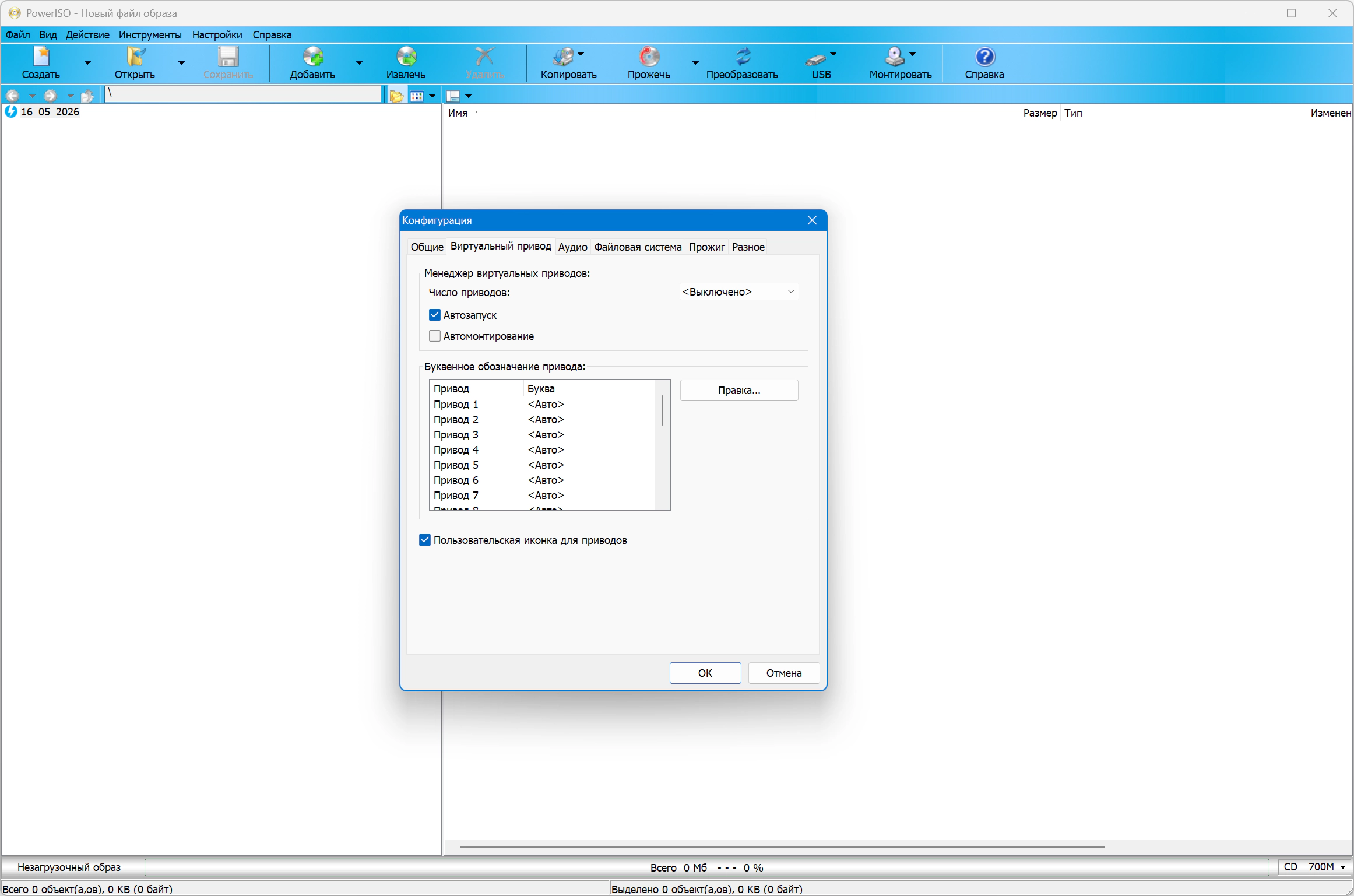1354x896 pixels.
Task: Expand the Число приводов dropdown
Action: click(739, 291)
